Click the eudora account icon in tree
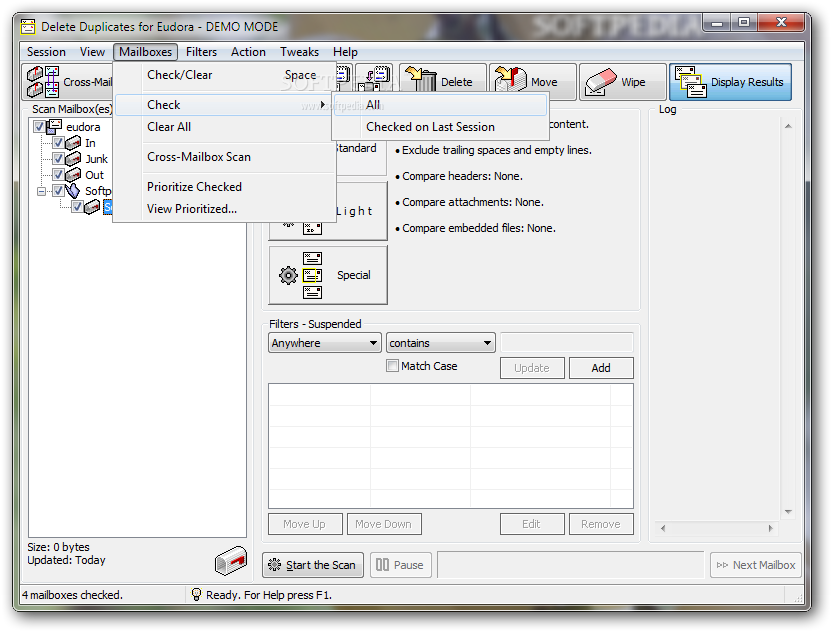This screenshot has height=632, width=832. point(54,127)
